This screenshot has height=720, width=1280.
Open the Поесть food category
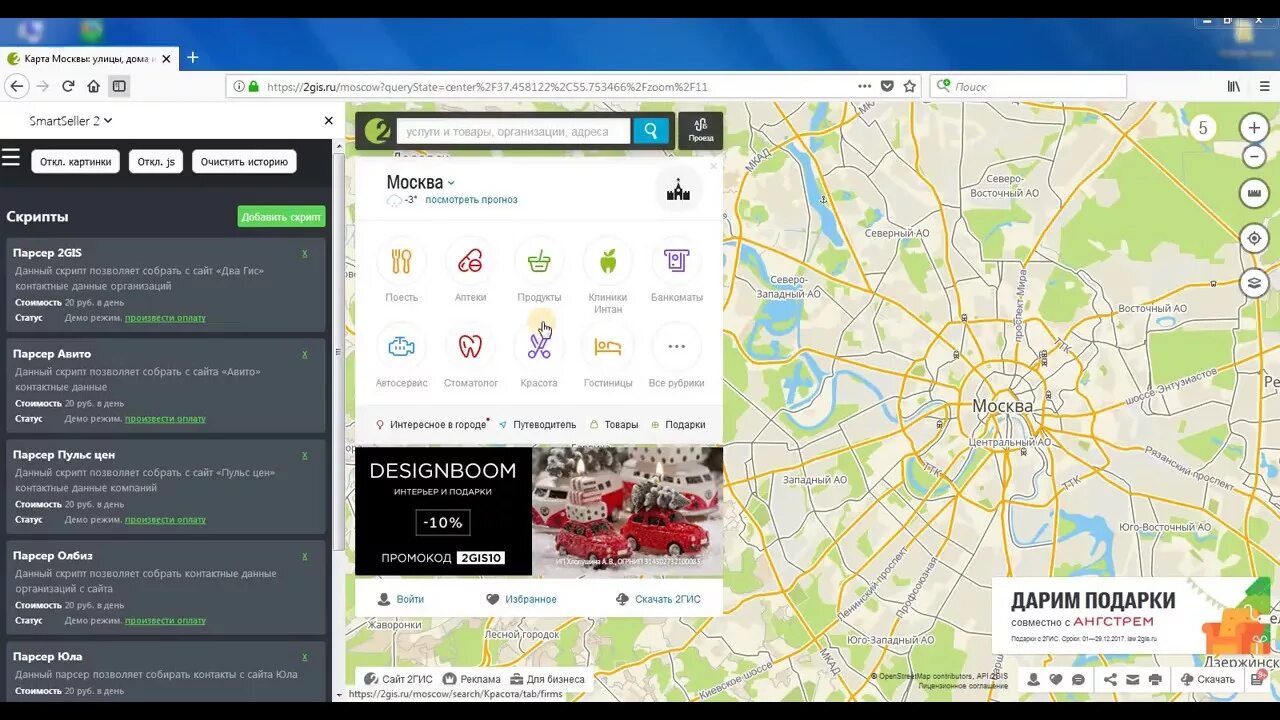(x=401, y=270)
